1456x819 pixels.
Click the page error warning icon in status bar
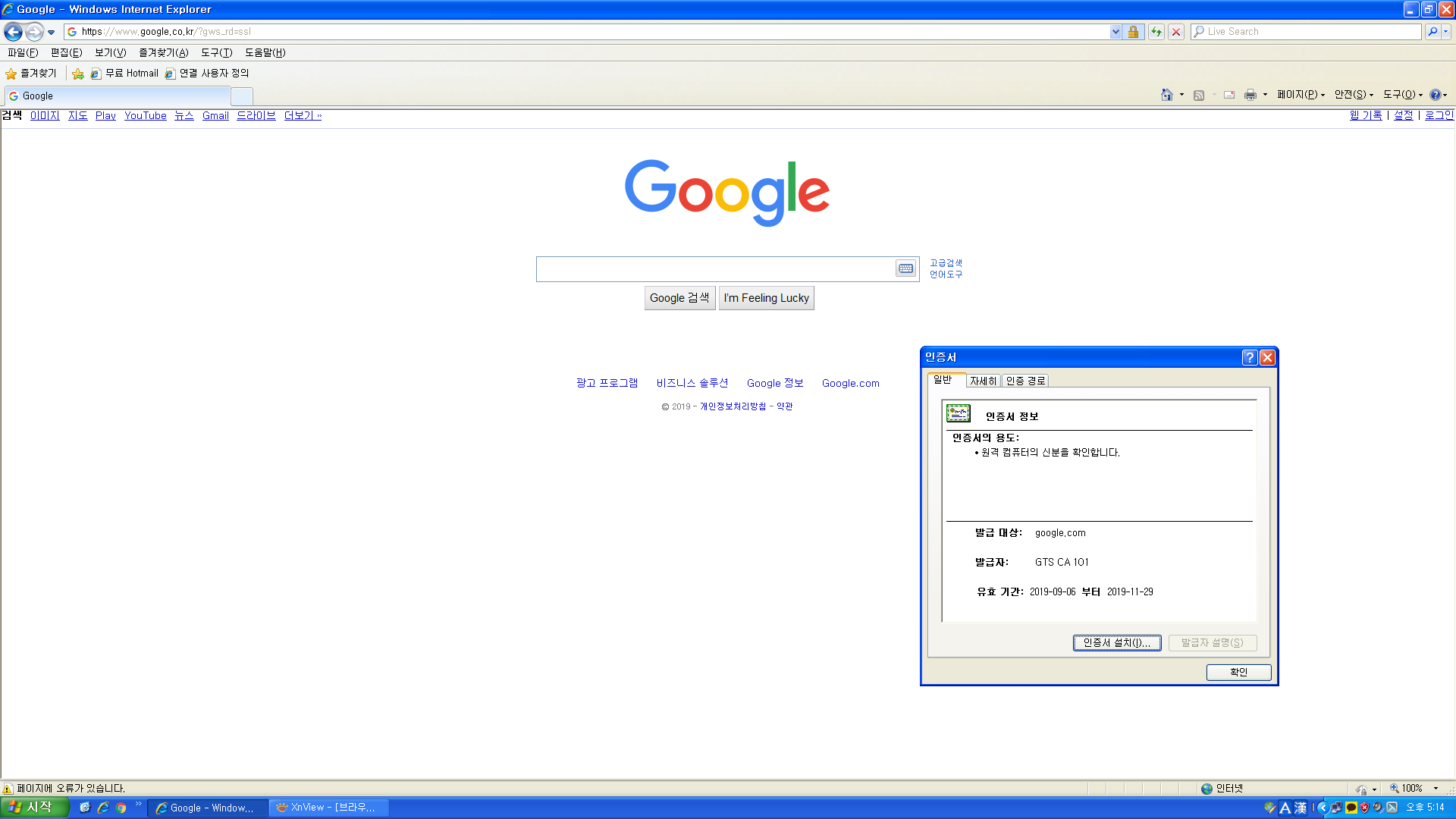[8, 789]
